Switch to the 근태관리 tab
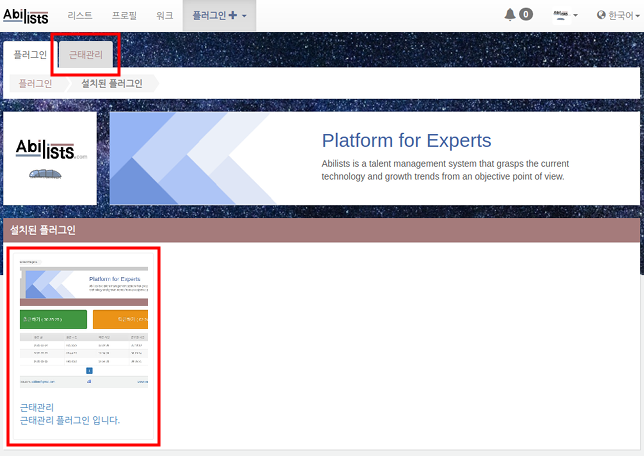 (x=86, y=55)
